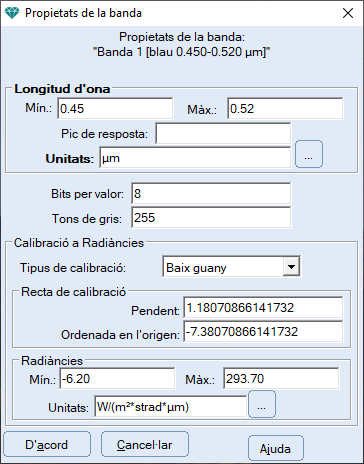Click the radiance Unitats W/(m²*strad*µm) field
The image size is (364, 464).
171,406
